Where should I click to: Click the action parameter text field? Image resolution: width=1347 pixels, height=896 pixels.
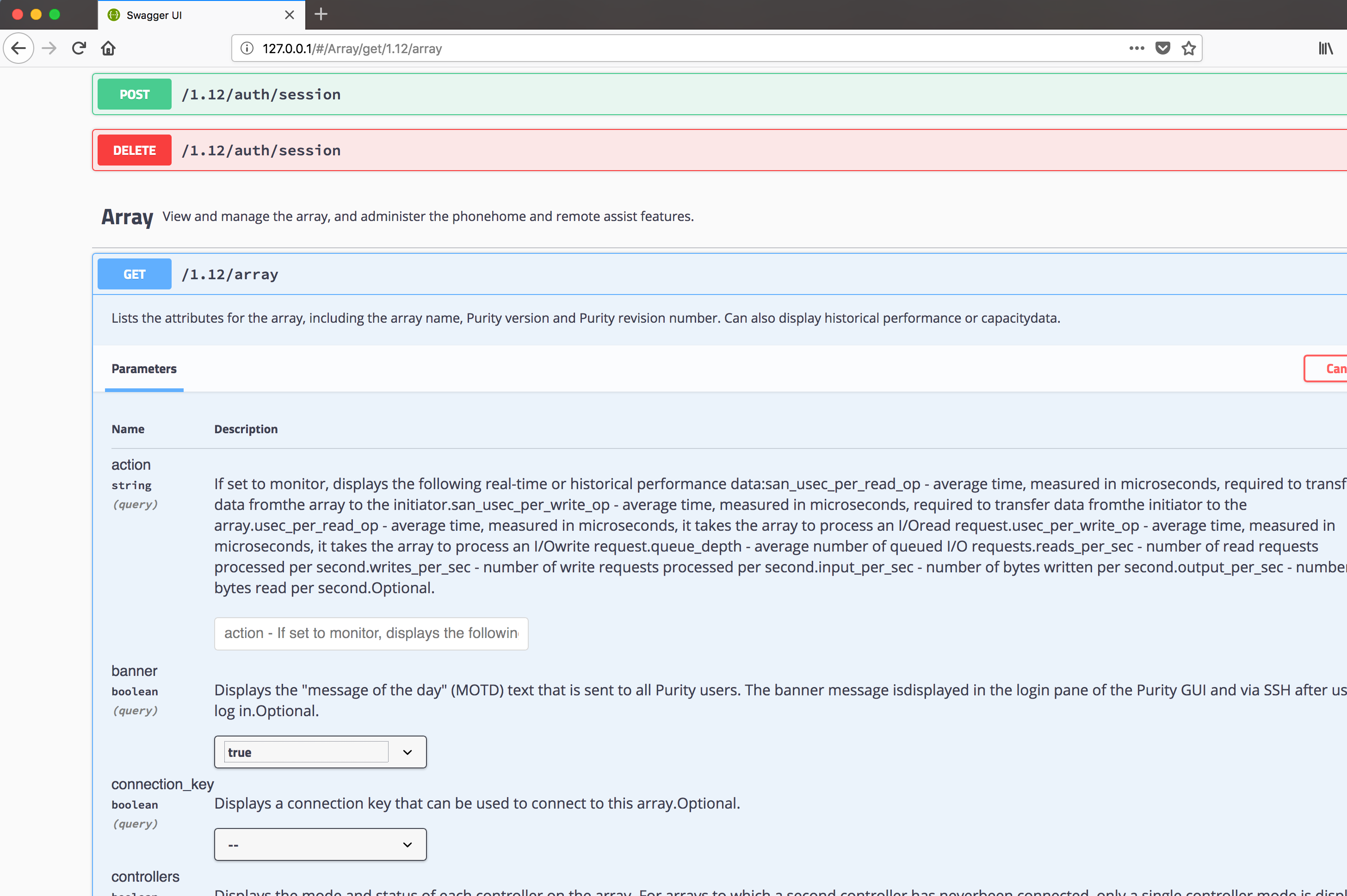pos(371,633)
